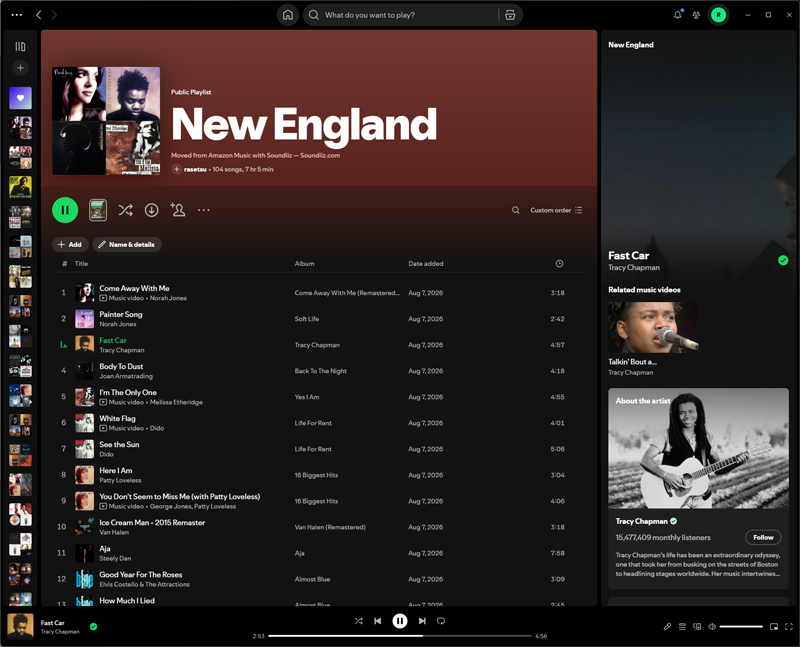Open Friend Activity icon
This screenshot has width=800, height=647.
(x=696, y=15)
